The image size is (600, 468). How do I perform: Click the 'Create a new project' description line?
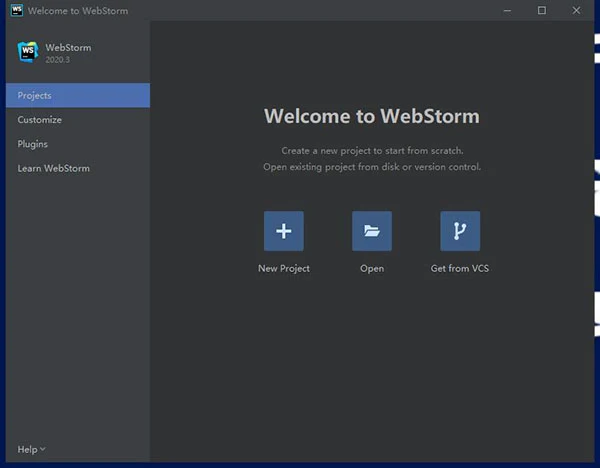372,150
